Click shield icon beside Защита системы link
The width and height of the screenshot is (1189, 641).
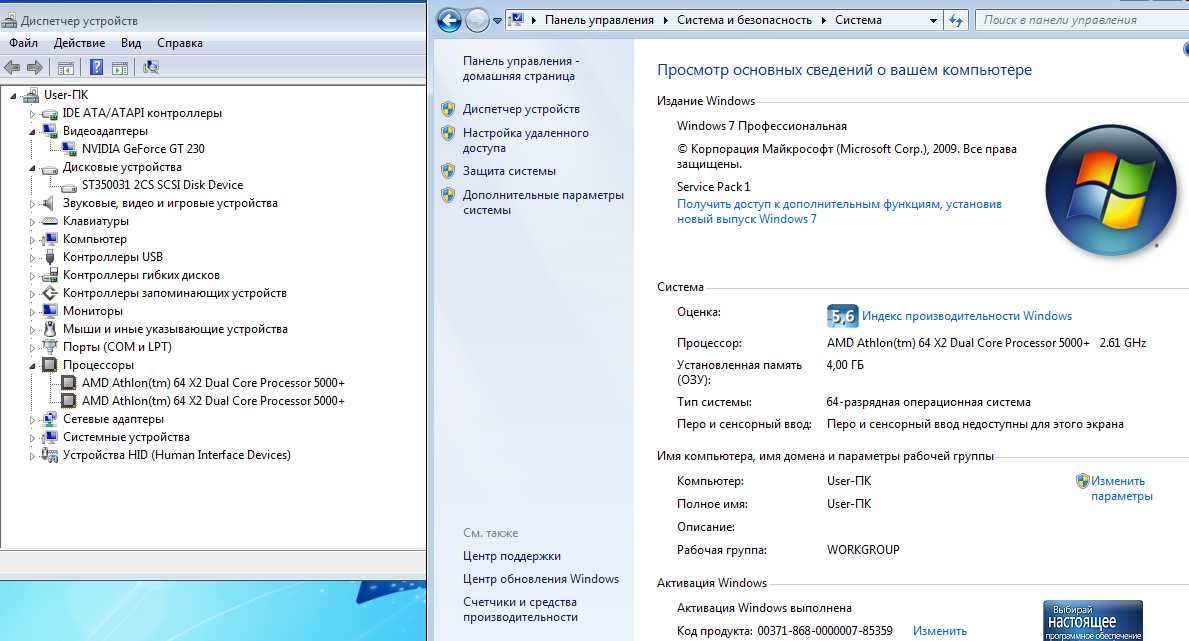pyautogui.click(x=448, y=171)
